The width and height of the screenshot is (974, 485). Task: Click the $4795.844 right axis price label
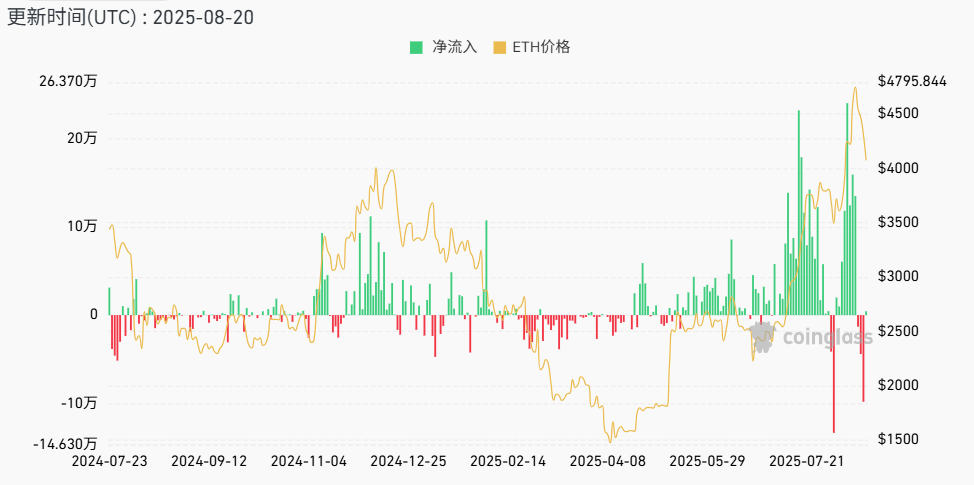(x=911, y=82)
